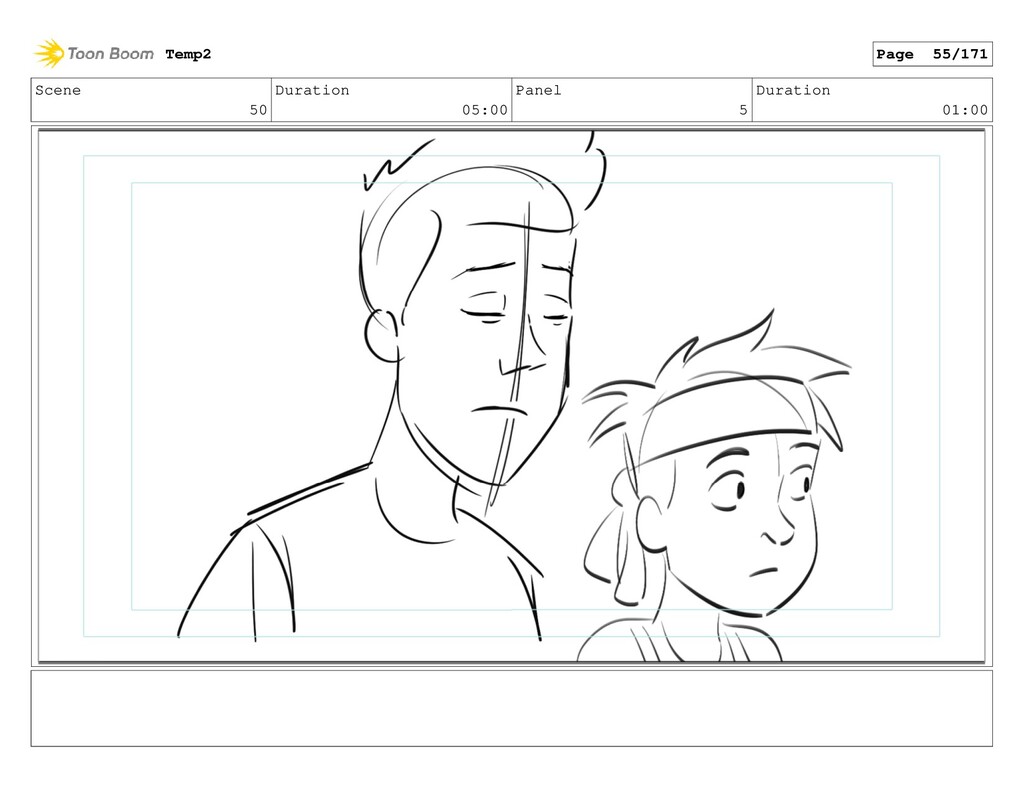
Task: Select the scene duration value '05:00'
Action: [x=485, y=110]
